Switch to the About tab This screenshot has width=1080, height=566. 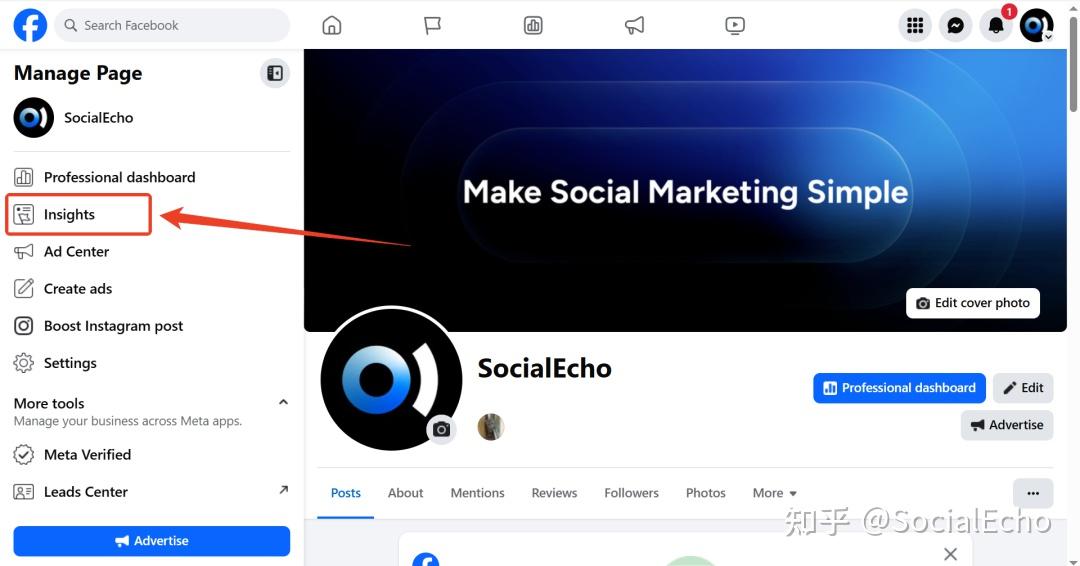click(x=405, y=493)
